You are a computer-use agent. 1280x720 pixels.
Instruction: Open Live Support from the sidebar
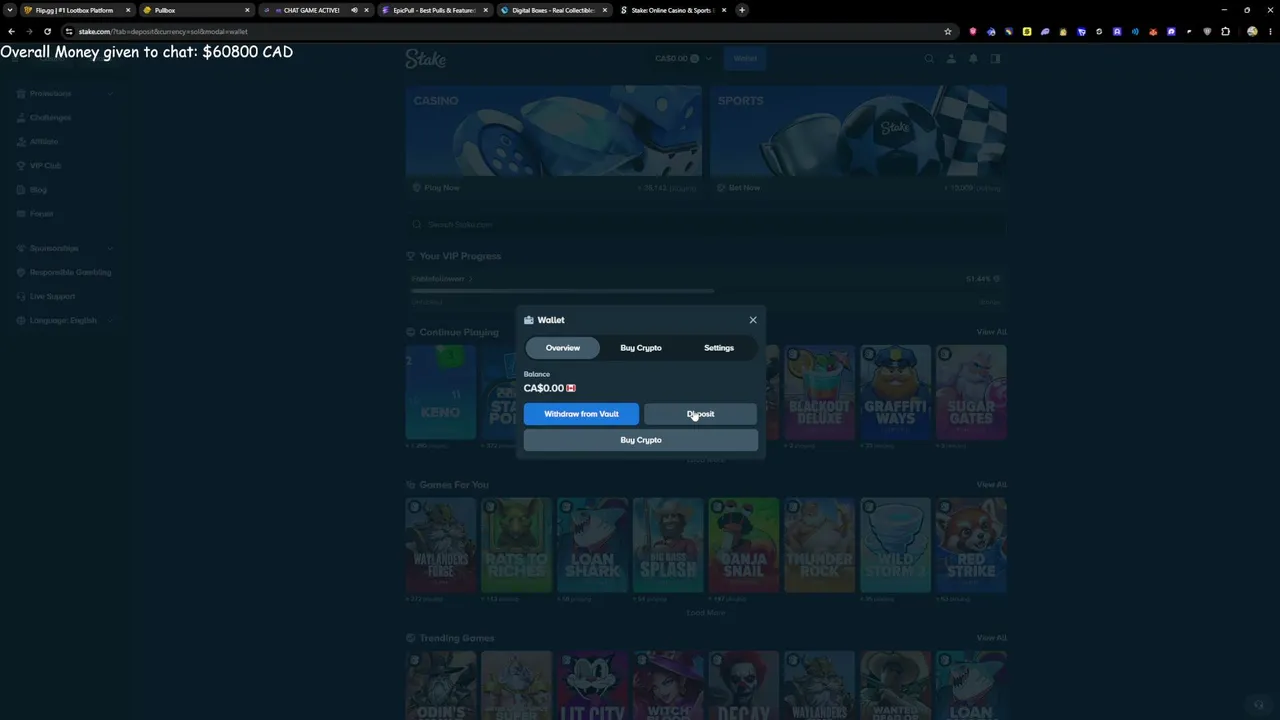coord(64,296)
